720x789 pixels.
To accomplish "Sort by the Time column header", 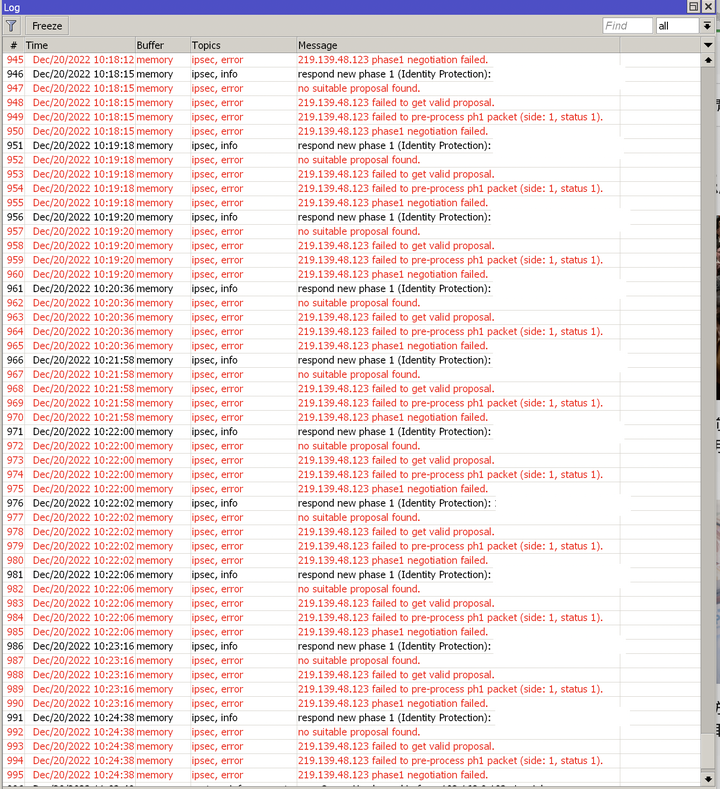I will pos(79,45).
